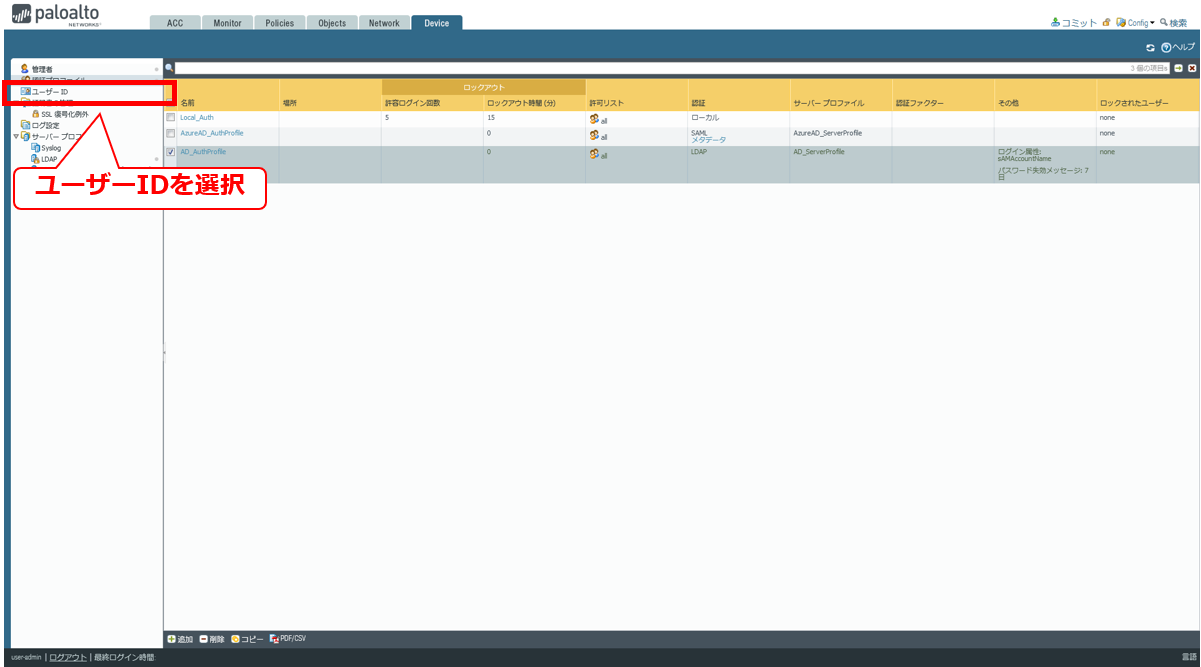This screenshot has width=1201, height=667.
Task: Click the LDAP authentication cell in AD_AuthProfile row
Action: (x=699, y=152)
